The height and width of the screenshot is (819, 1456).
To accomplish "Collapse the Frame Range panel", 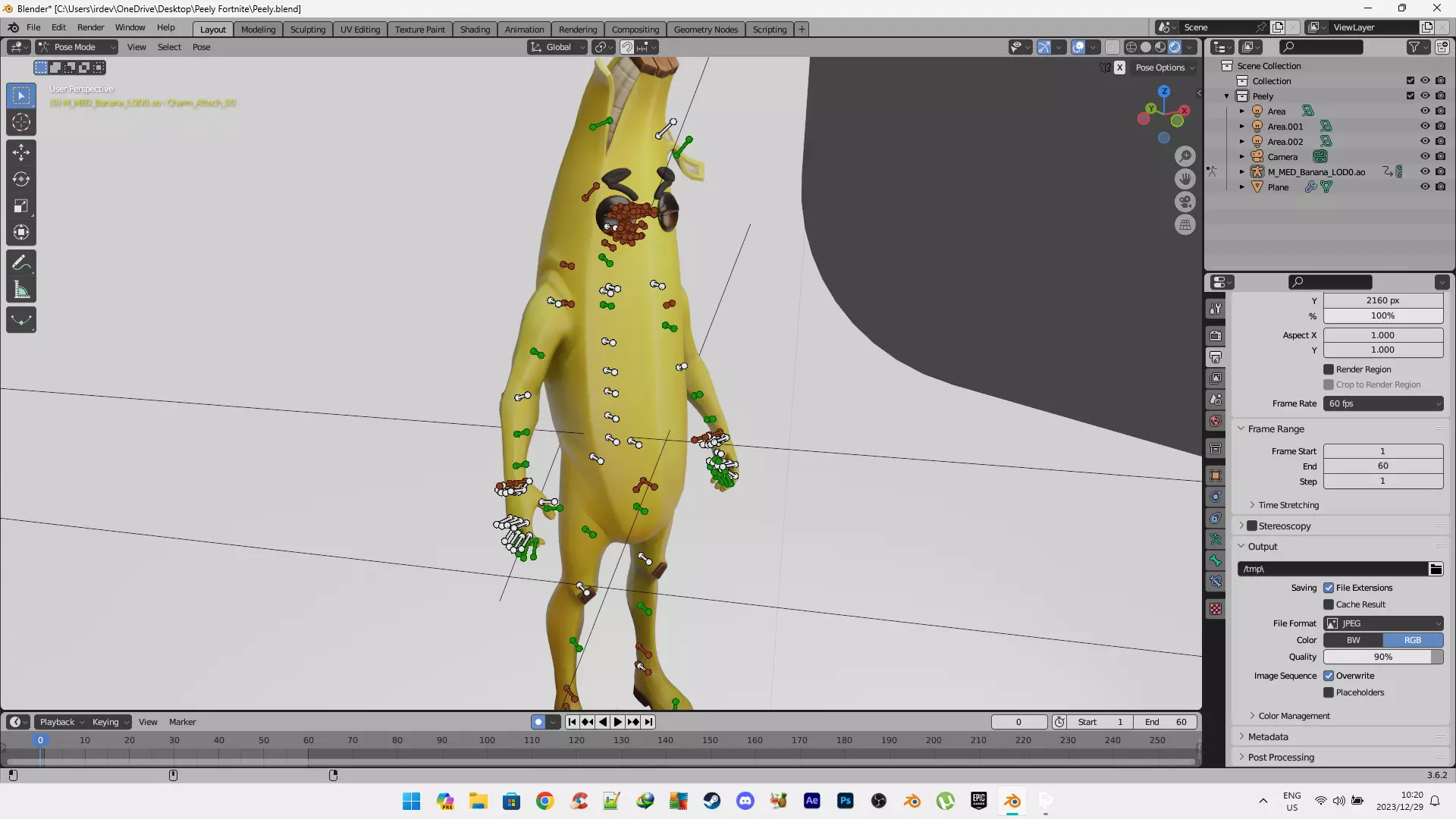I will tap(1276, 428).
